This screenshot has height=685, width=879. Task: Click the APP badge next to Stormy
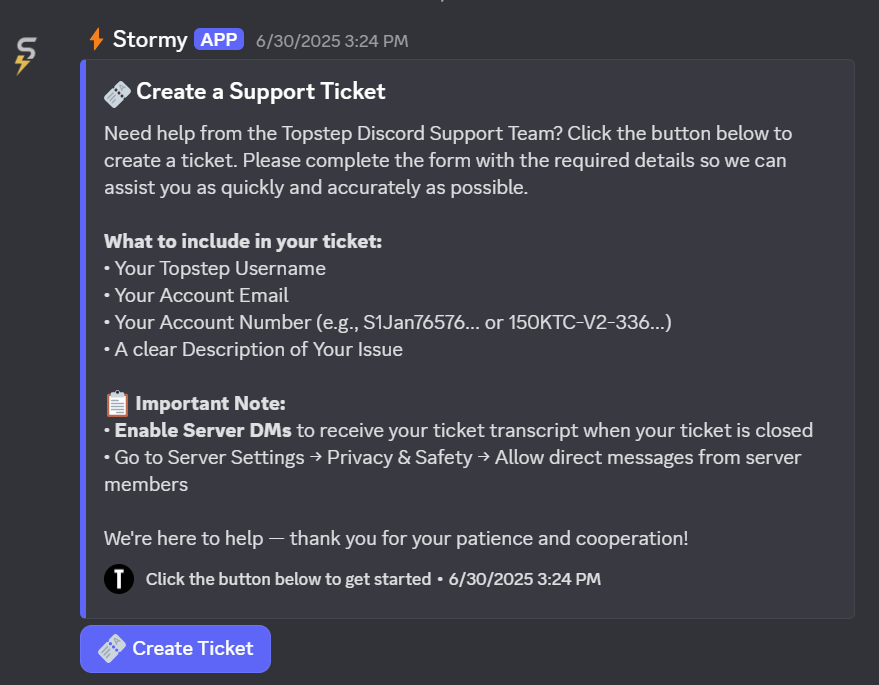tap(217, 38)
